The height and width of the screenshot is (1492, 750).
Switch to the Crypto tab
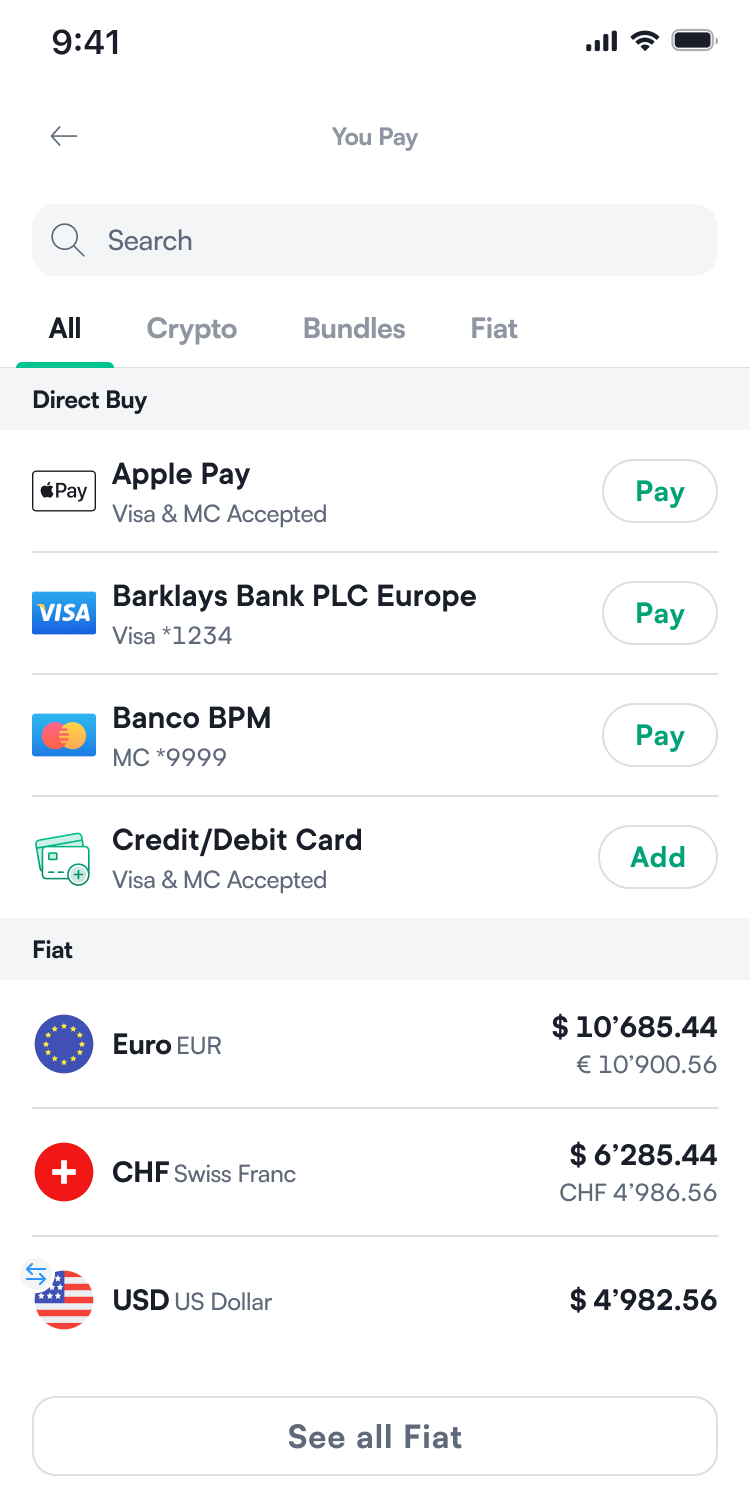pyautogui.click(x=192, y=329)
